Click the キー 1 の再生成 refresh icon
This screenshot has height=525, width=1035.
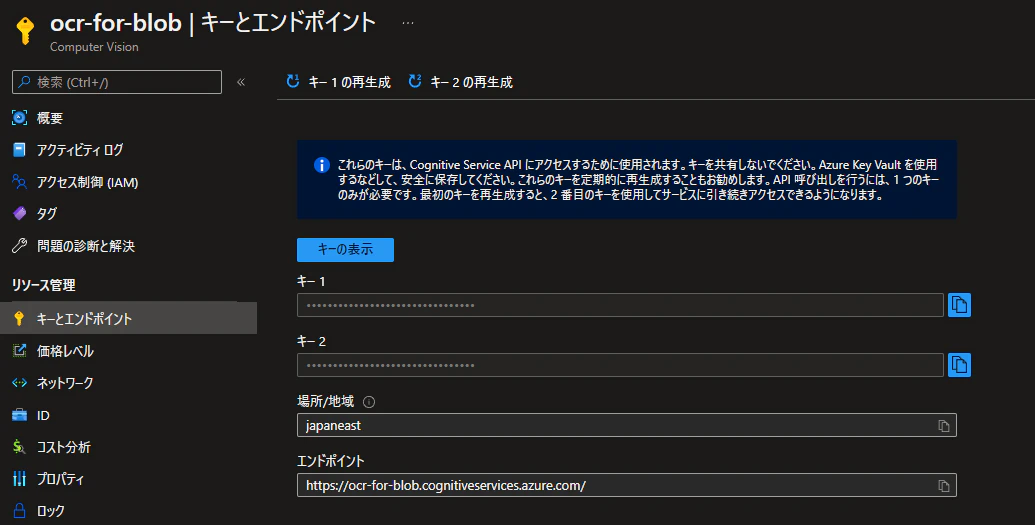coord(292,81)
